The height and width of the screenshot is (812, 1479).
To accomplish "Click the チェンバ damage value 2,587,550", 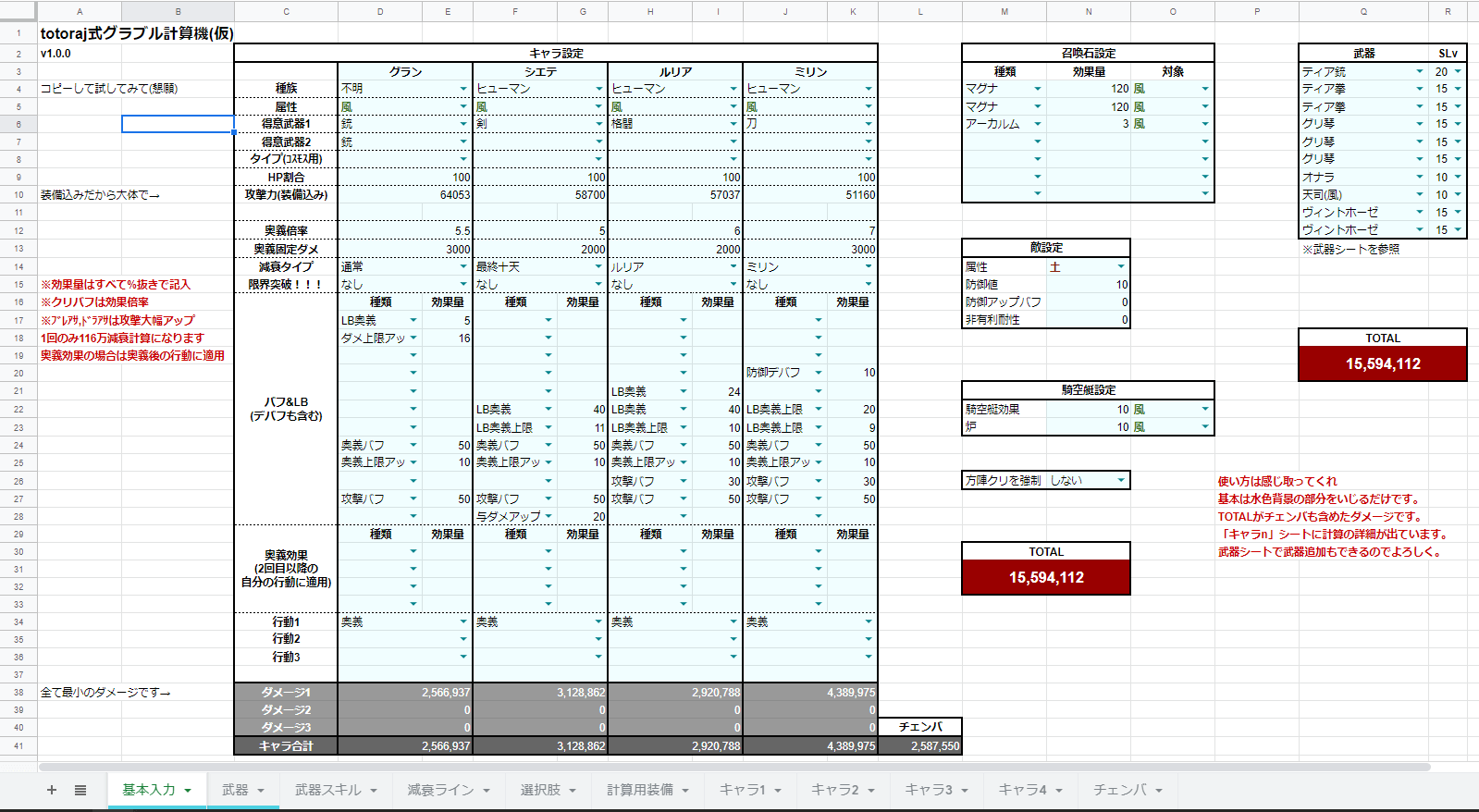I will coord(920,746).
